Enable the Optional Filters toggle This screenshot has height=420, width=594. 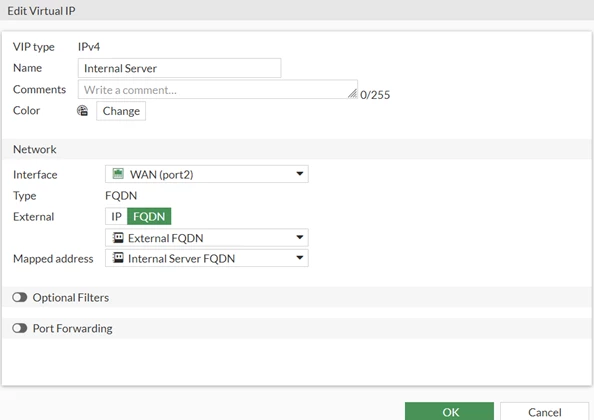20,297
